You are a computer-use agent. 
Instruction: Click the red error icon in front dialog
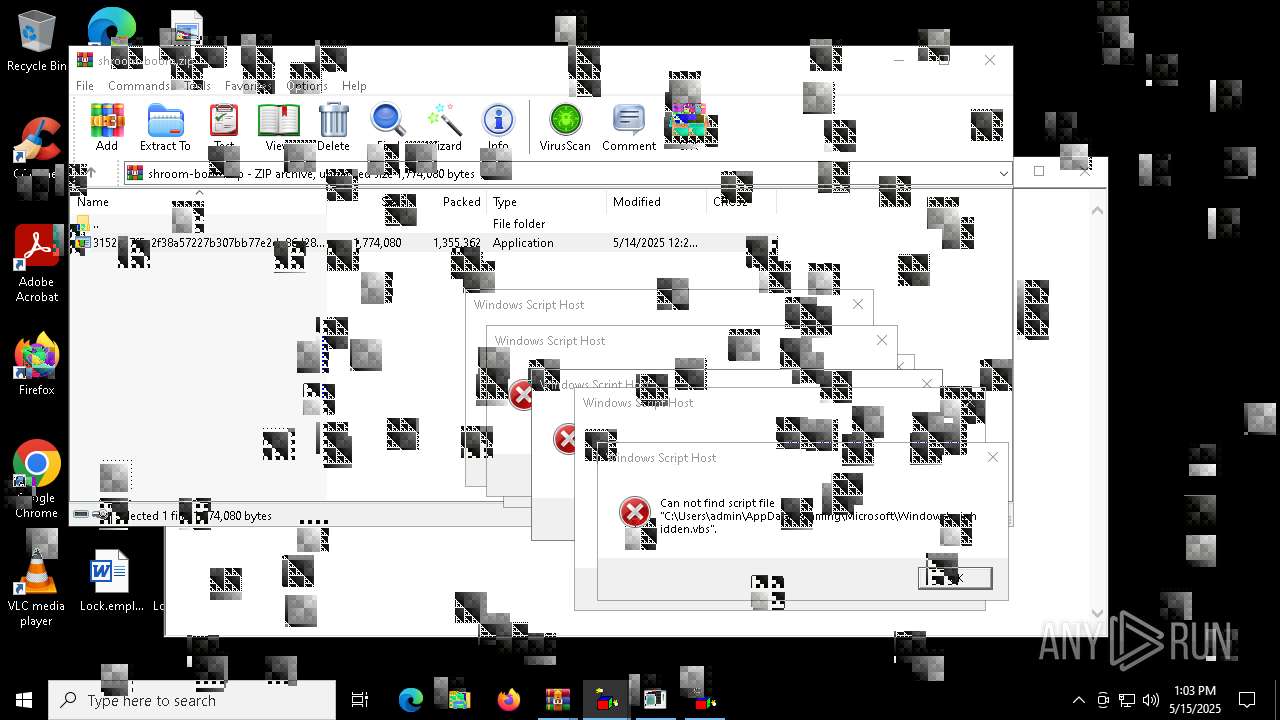coord(635,512)
